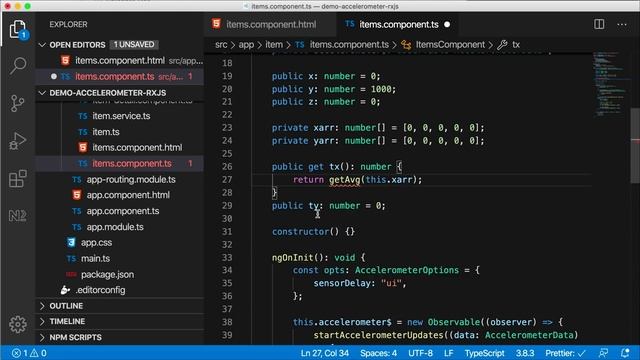Click the CSS icon beside app.css
Image resolution: width=640 pixels, height=360 pixels.
[x=71, y=242]
